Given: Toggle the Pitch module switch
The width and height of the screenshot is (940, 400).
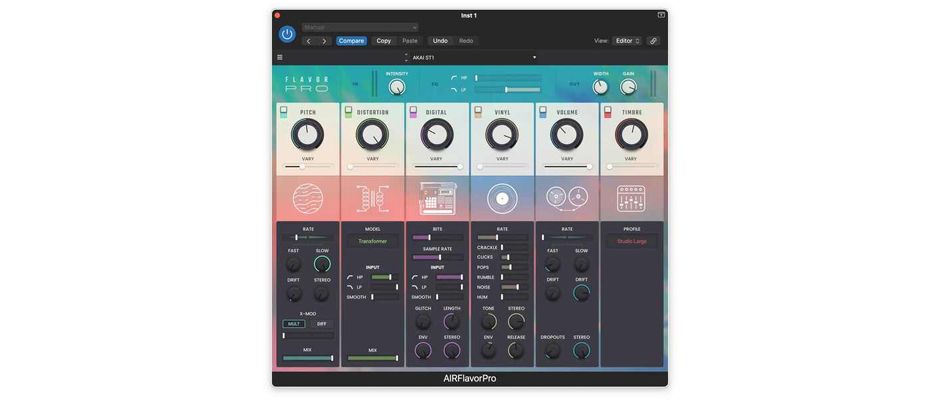Looking at the screenshot, I should 284,112.
